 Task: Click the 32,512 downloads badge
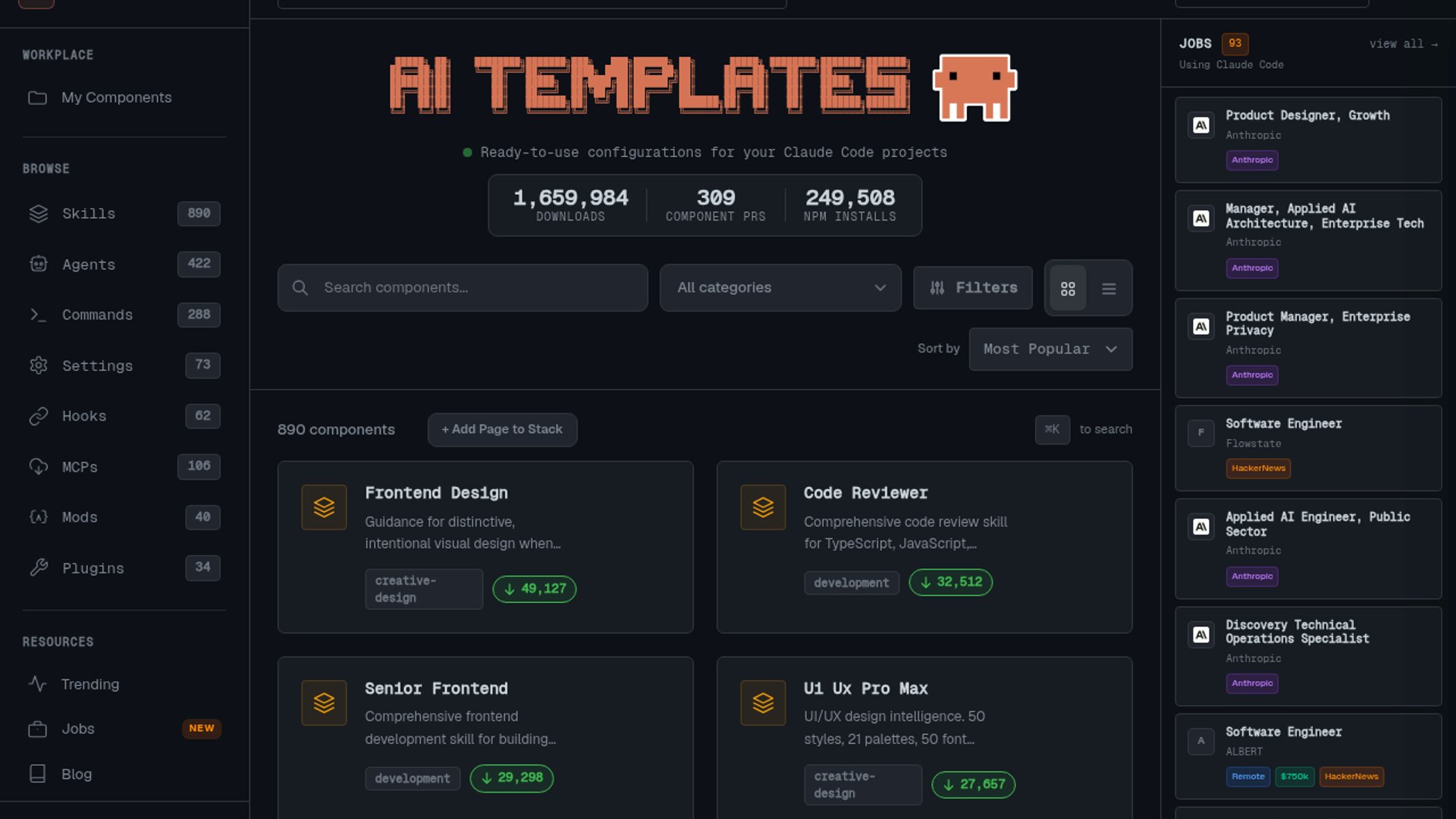(x=951, y=582)
